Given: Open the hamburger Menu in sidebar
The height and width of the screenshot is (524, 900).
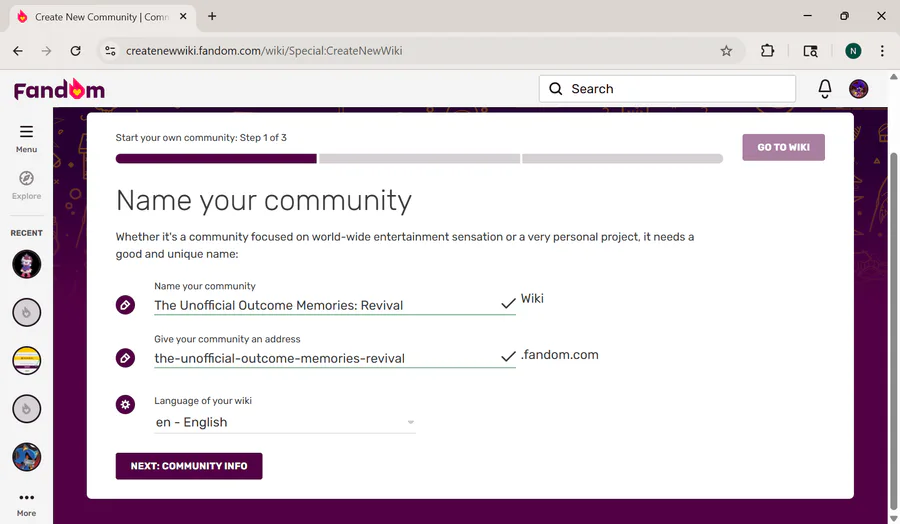Looking at the screenshot, I should point(26,138).
